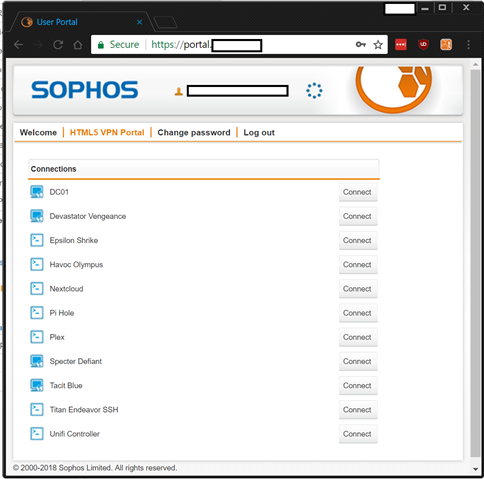Switch to the HTML5 VPN Portal tab
Viewport: 484px width, 479px height.
pyautogui.click(x=107, y=133)
